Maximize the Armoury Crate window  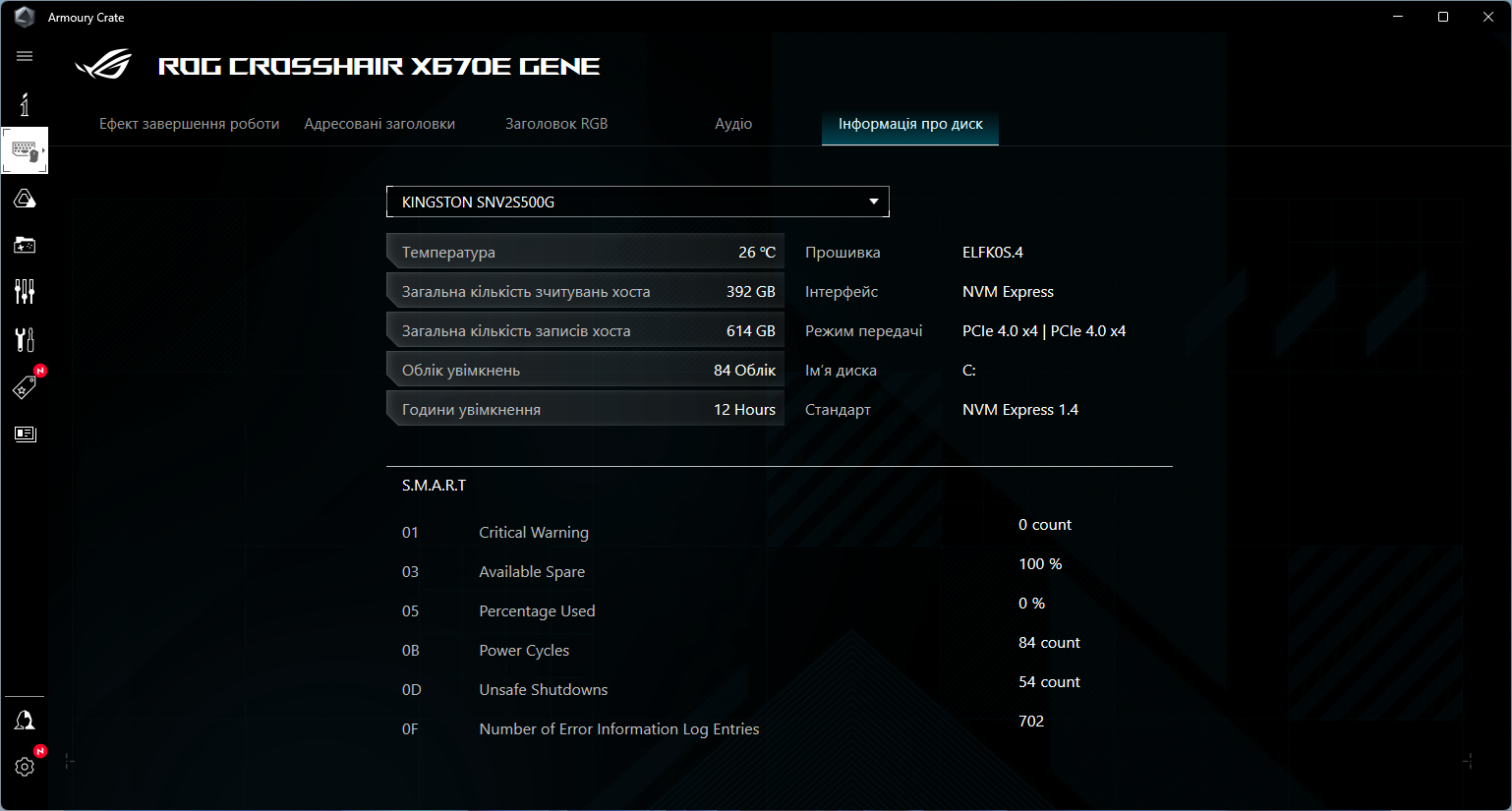[1443, 17]
